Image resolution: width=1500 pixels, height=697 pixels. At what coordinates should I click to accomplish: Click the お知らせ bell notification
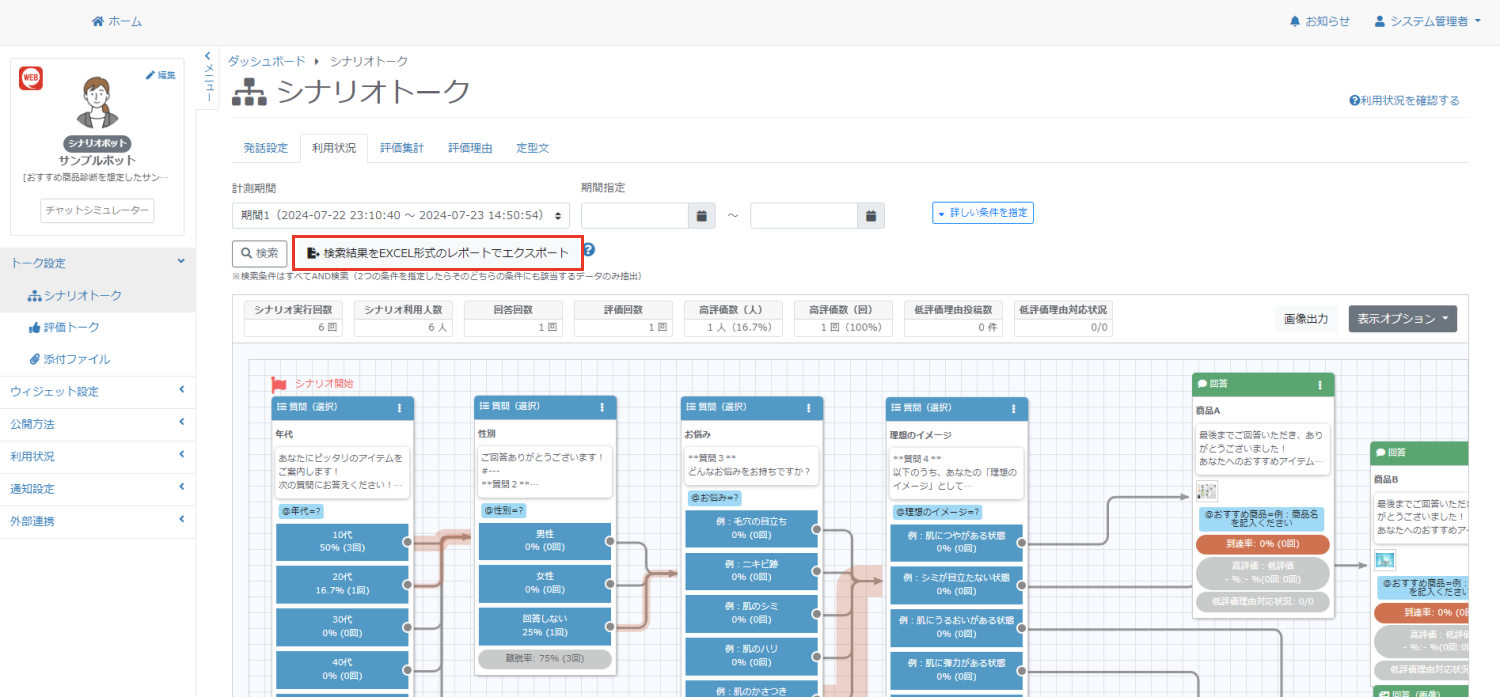(x=1319, y=21)
